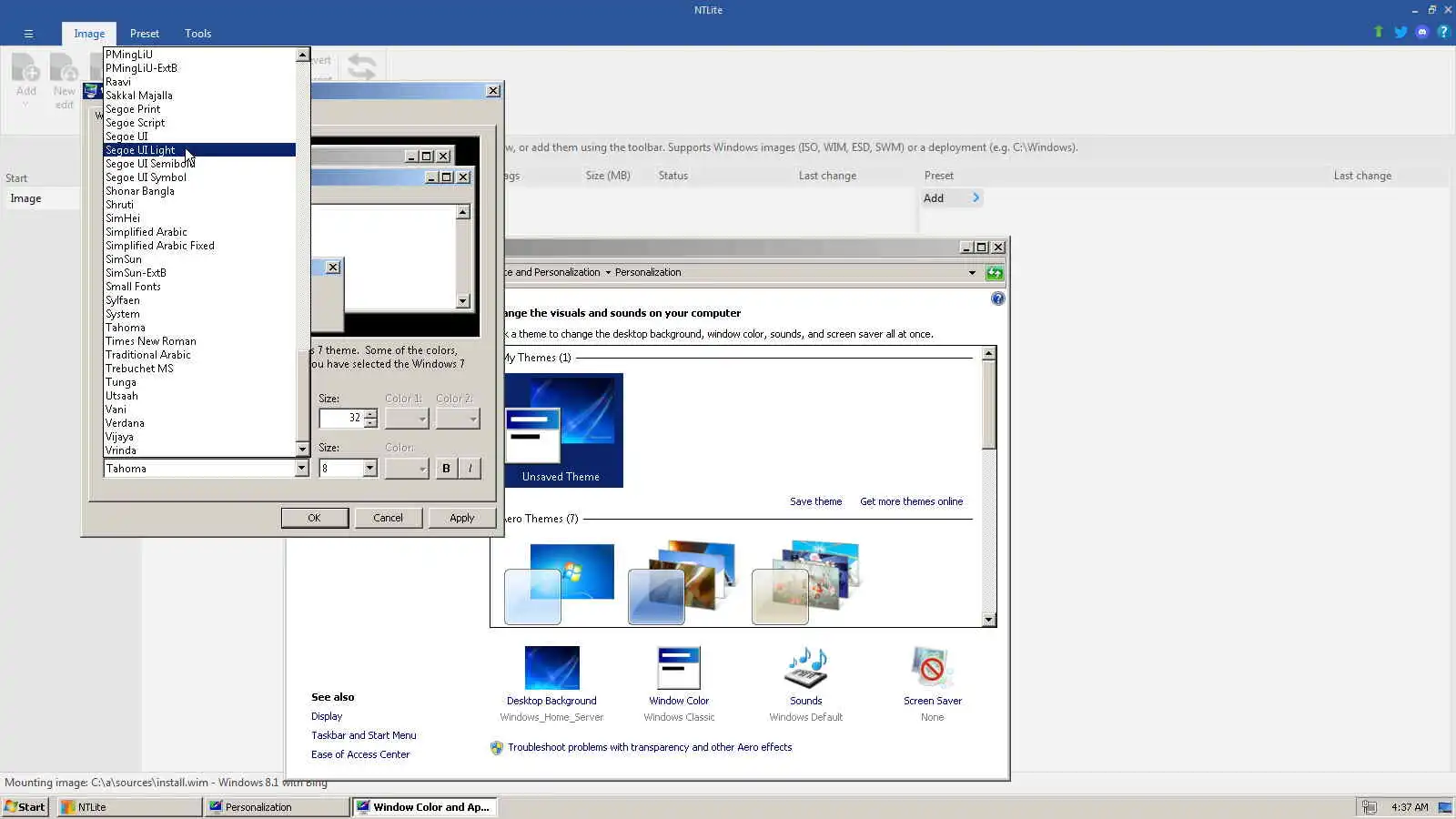1456x819 pixels.
Task: Click the blue help icon in Personalization
Action: [998, 298]
